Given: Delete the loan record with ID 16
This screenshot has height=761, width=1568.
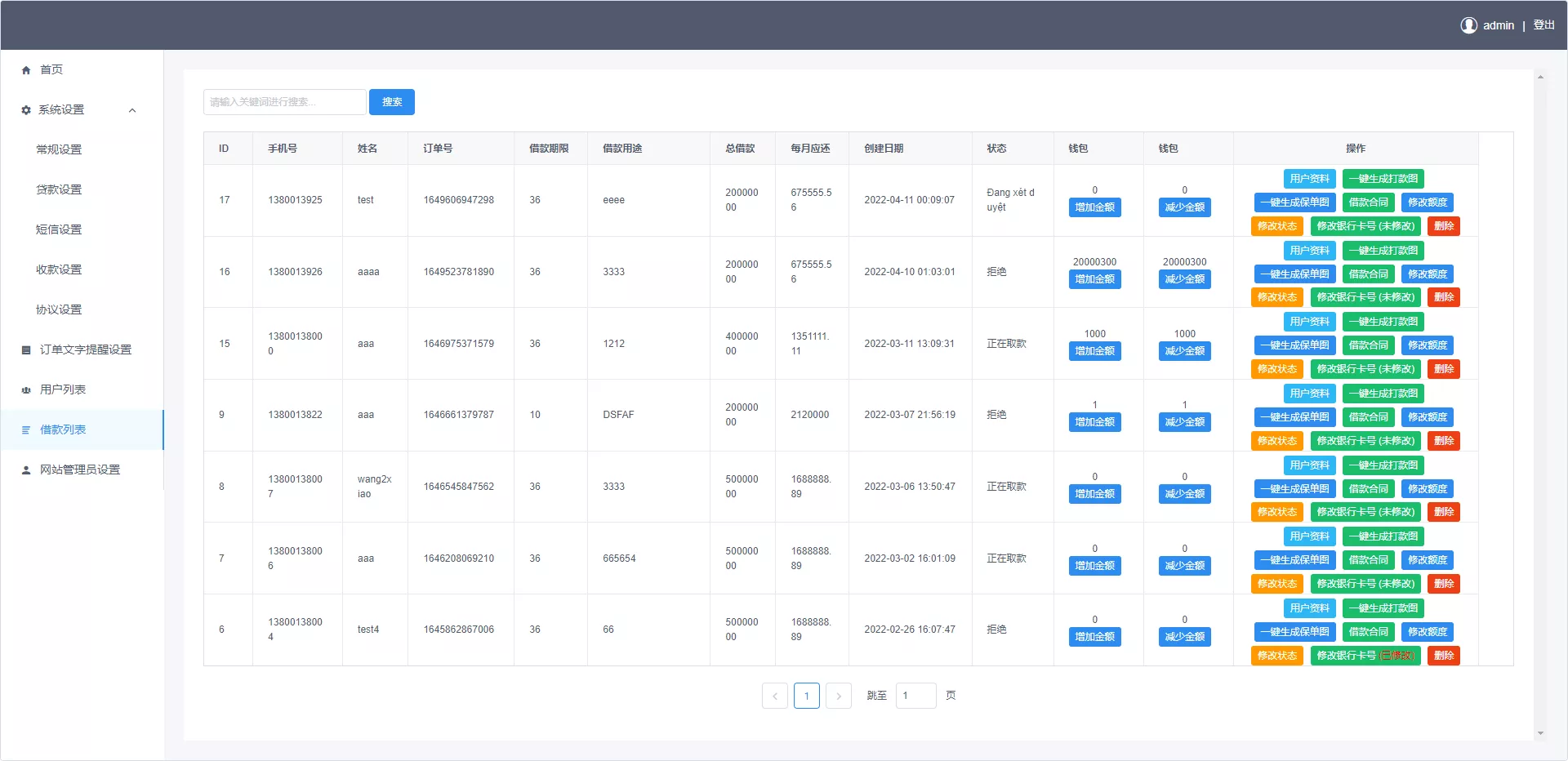Looking at the screenshot, I should point(1443,297).
